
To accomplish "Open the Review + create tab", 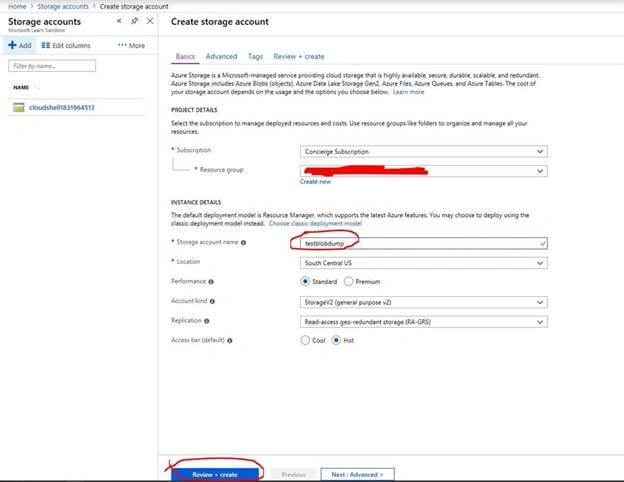I will coord(299,57).
